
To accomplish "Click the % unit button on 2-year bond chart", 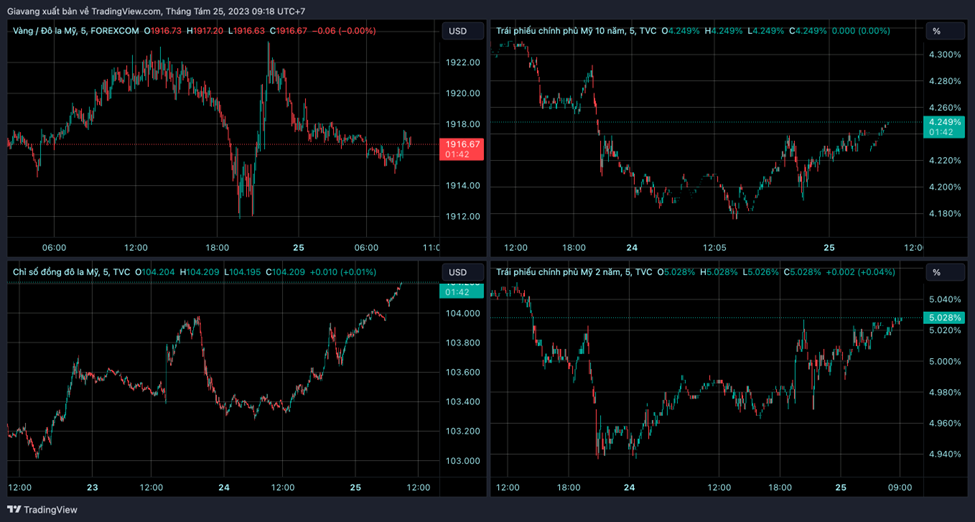I will coord(936,272).
